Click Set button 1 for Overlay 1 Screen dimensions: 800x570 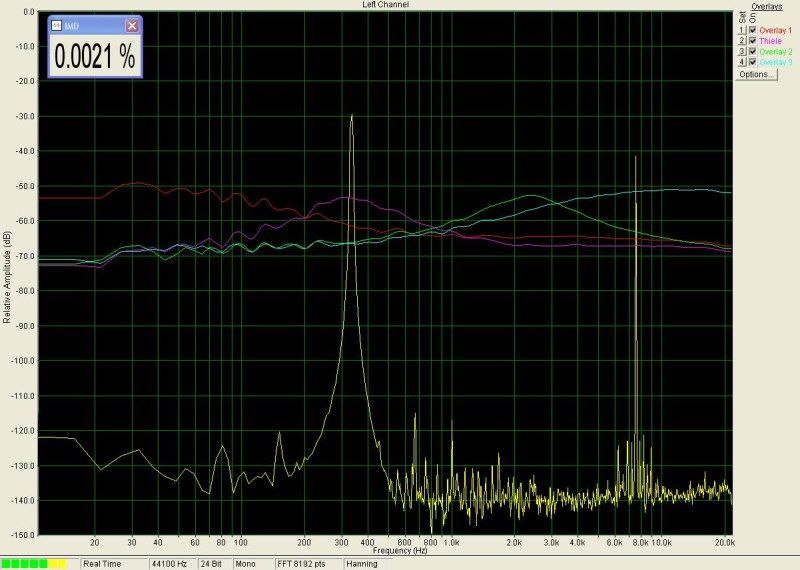pyautogui.click(x=742, y=30)
